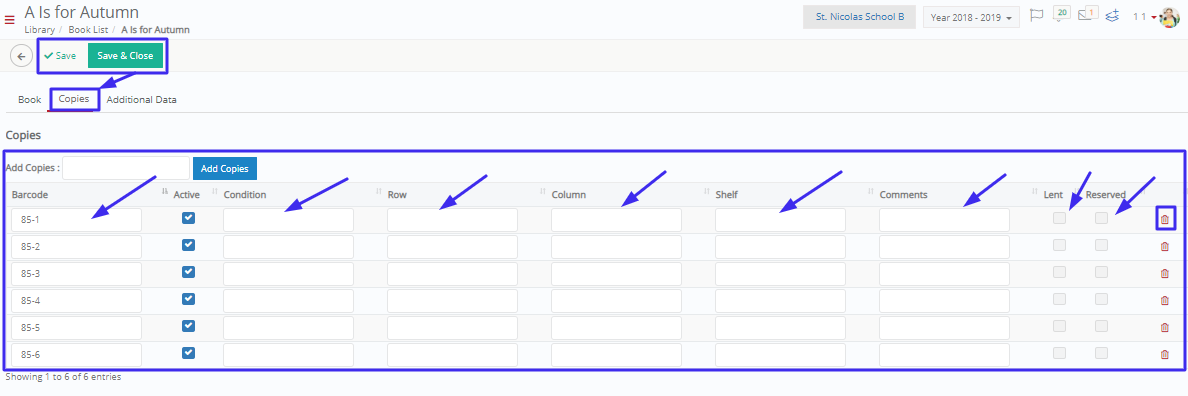Click the blue Add Copies button
Viewport: 1188px width, 396px height.
(x=225, y=168)
